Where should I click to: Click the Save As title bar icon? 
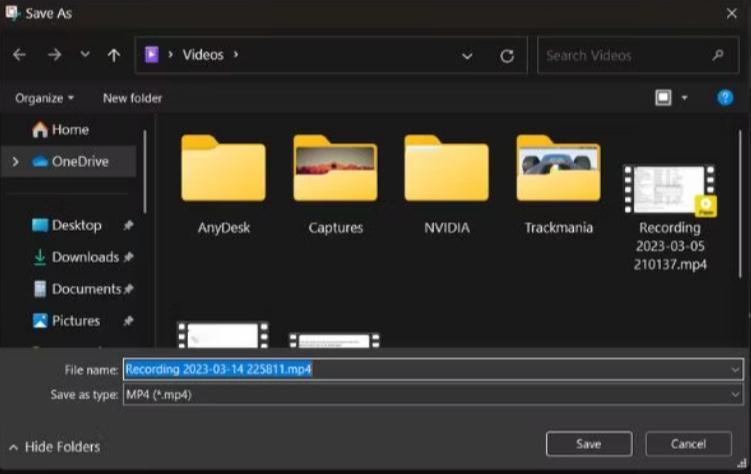12,12
